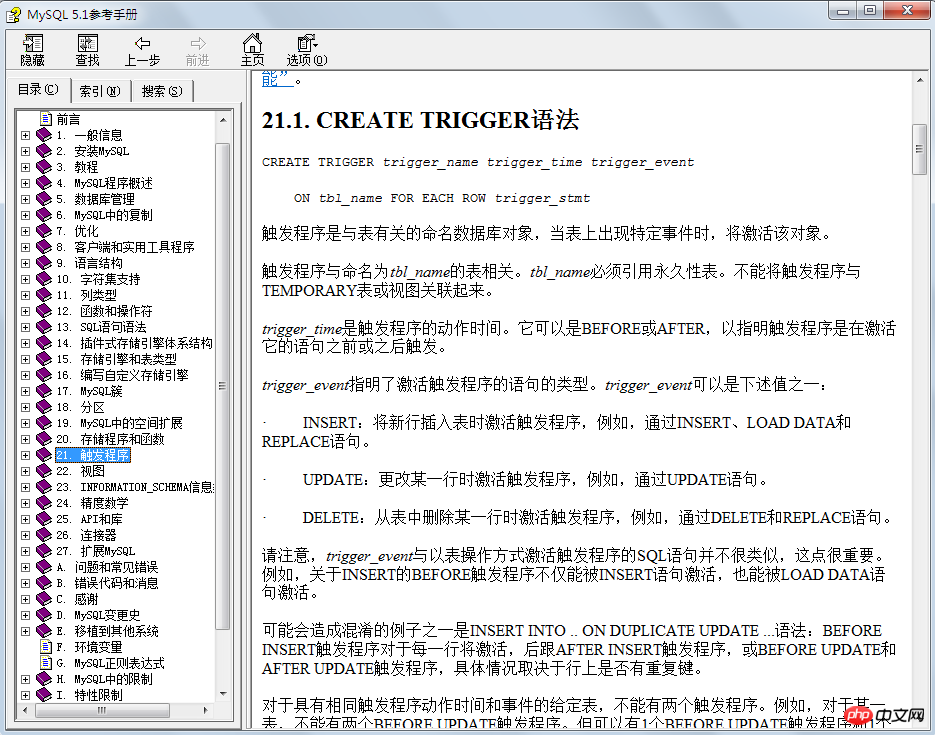Expand the 扩展MySQL chapter node
This screenshot has width=935, height=735.
point(25,551)
